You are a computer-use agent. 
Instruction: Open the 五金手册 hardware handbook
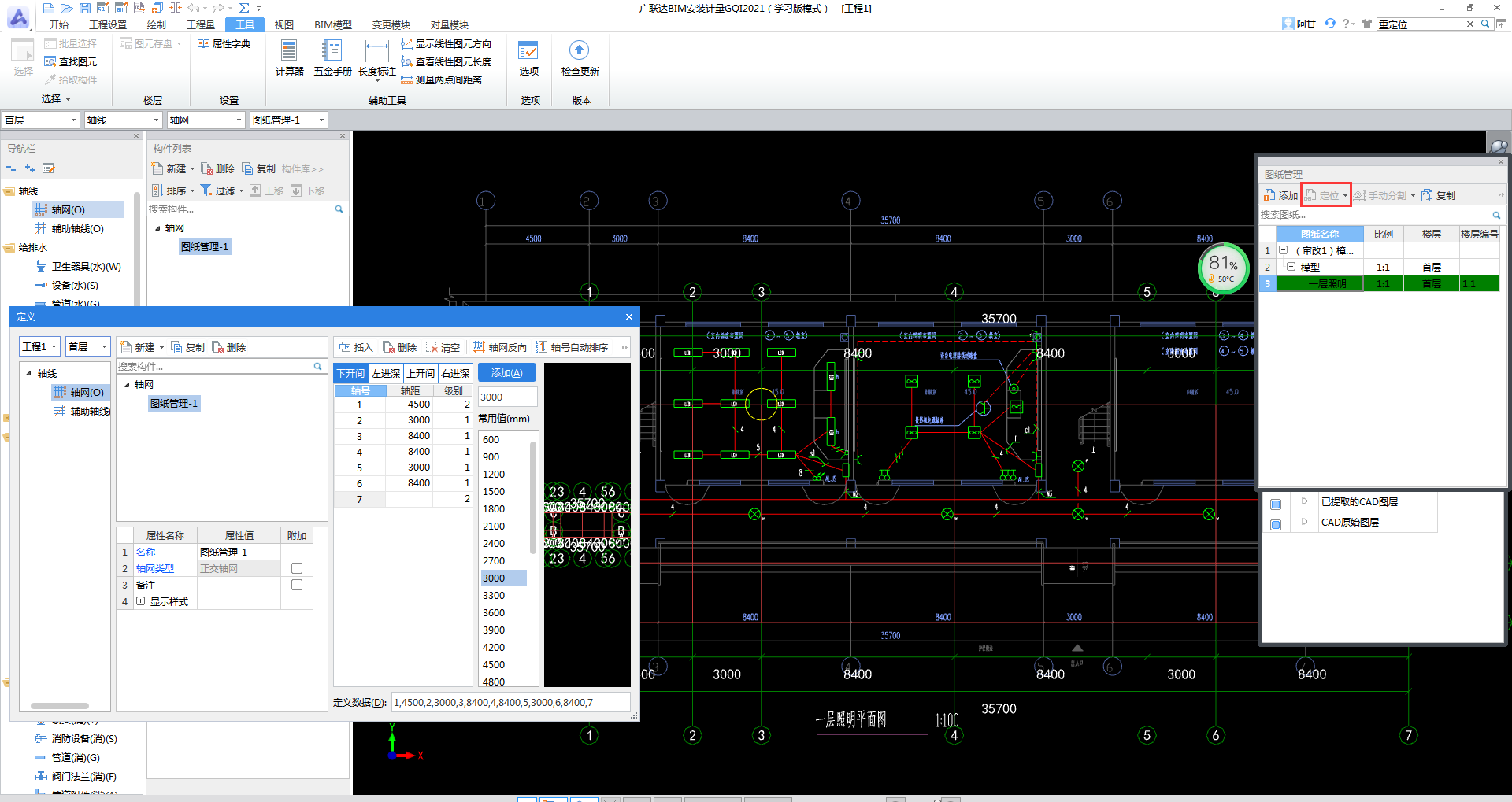click(x=332, y=57)
